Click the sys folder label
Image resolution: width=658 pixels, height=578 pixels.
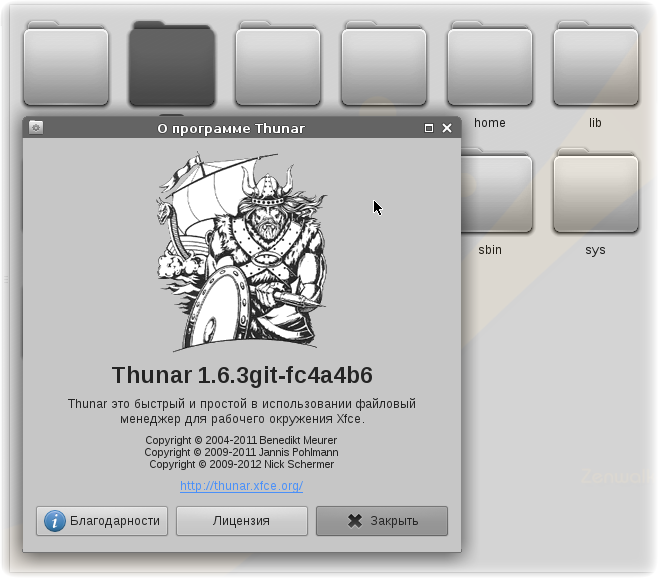click(595, 250)
